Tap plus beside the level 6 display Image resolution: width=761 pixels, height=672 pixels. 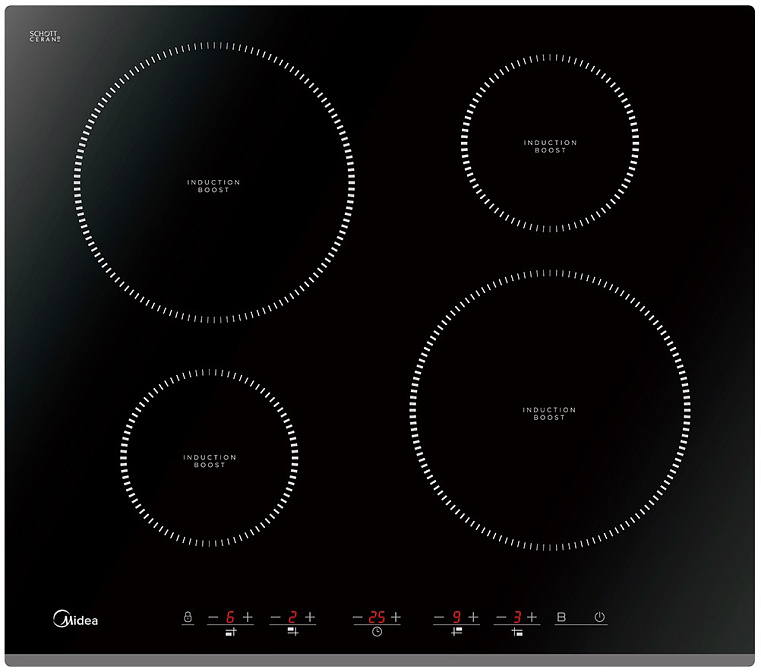[x=248, y=617]
